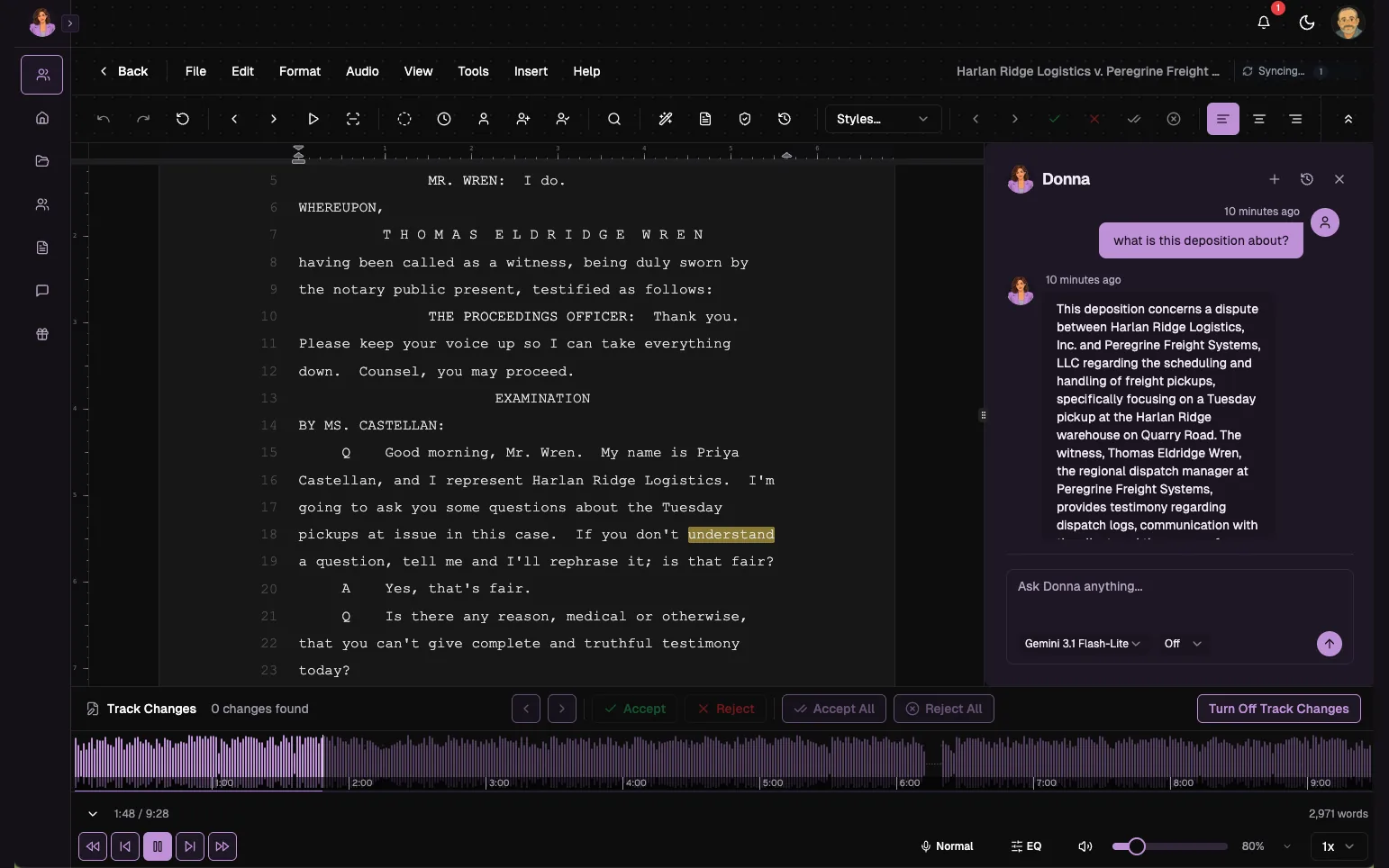This screenshot has width=1389, height=868.
Task: Open the folder icon in left sidebar
Action: point(42,161)
